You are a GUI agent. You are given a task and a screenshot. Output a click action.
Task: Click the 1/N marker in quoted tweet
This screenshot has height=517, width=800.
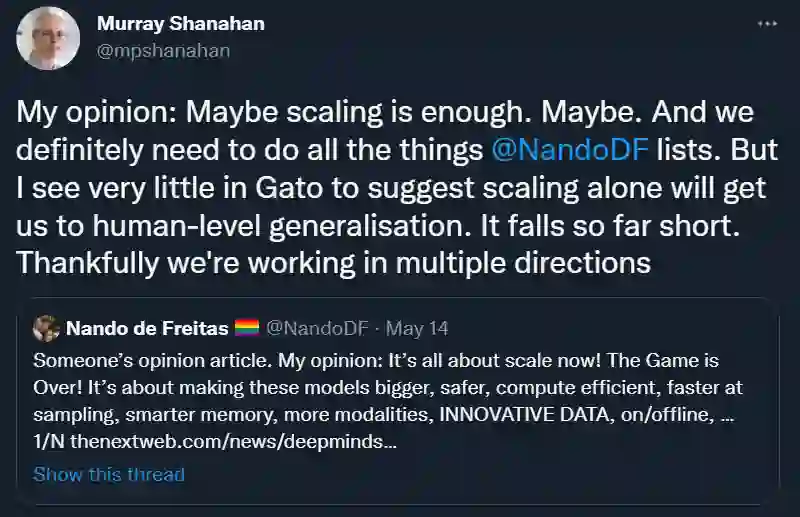pyautogui.click(x=50, y=441)
